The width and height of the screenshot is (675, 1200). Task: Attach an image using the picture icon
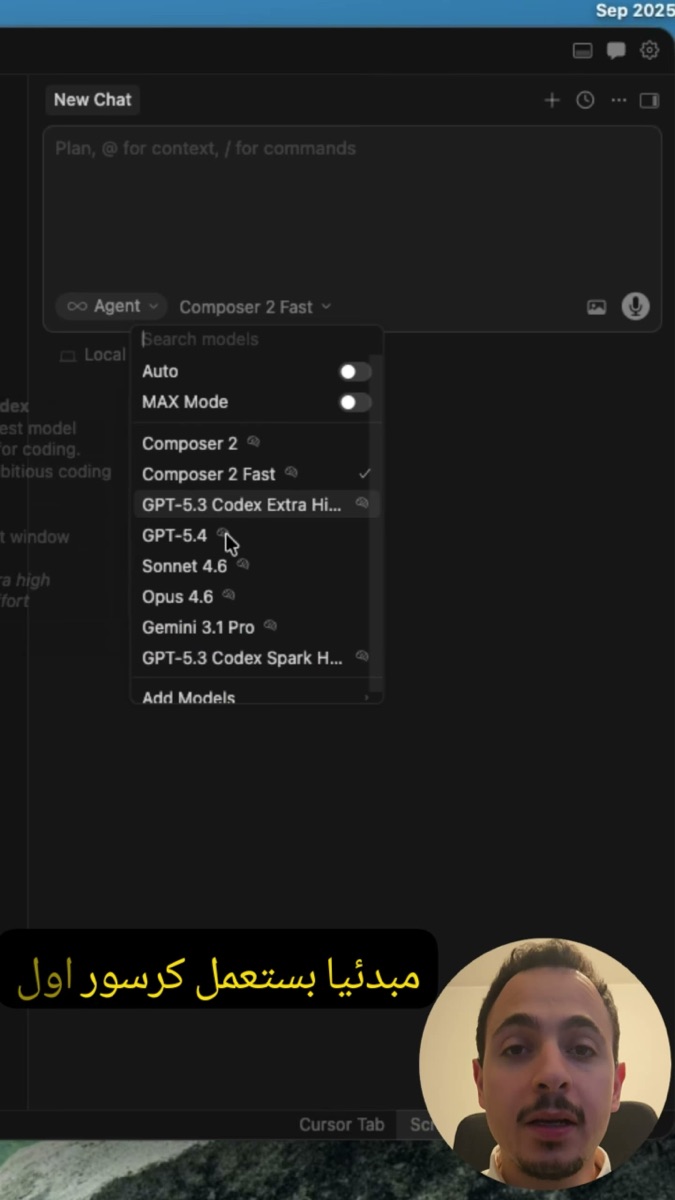[x=597, y=307]
